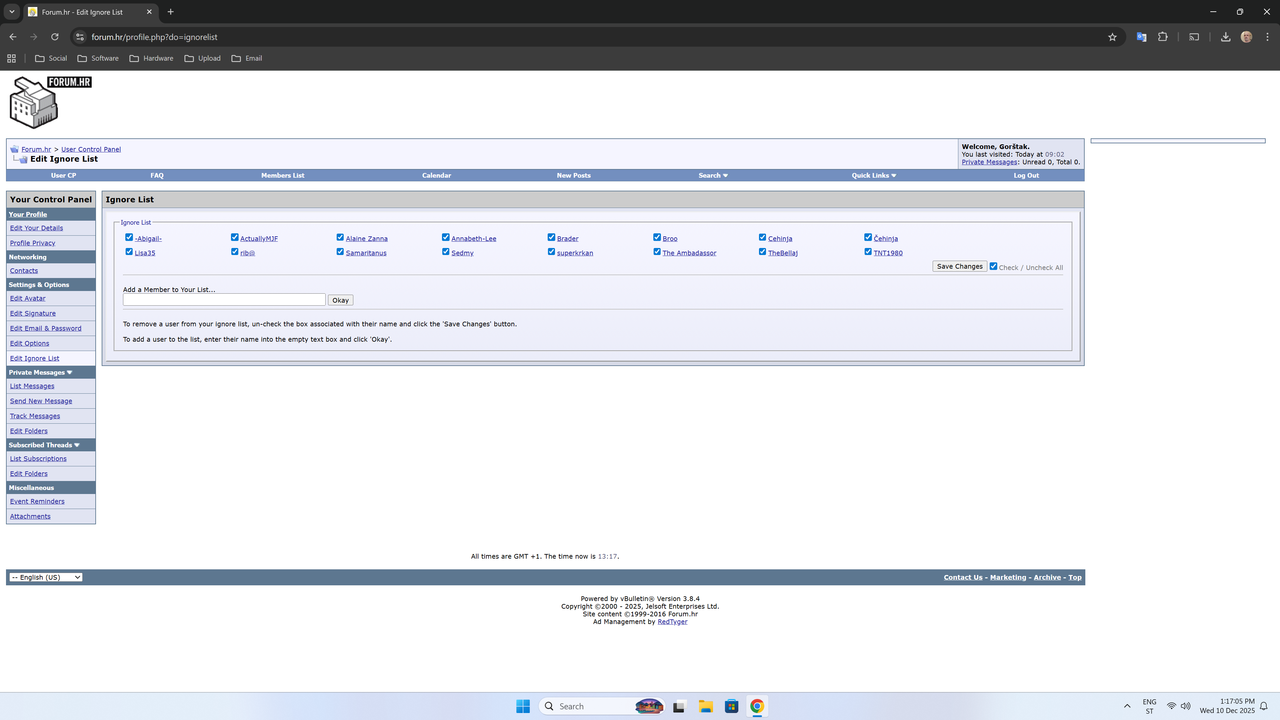Open the Cast icon in browser toolbar
The height and width of the screenshot is (720, 1280).
[x=1194, y=36]
